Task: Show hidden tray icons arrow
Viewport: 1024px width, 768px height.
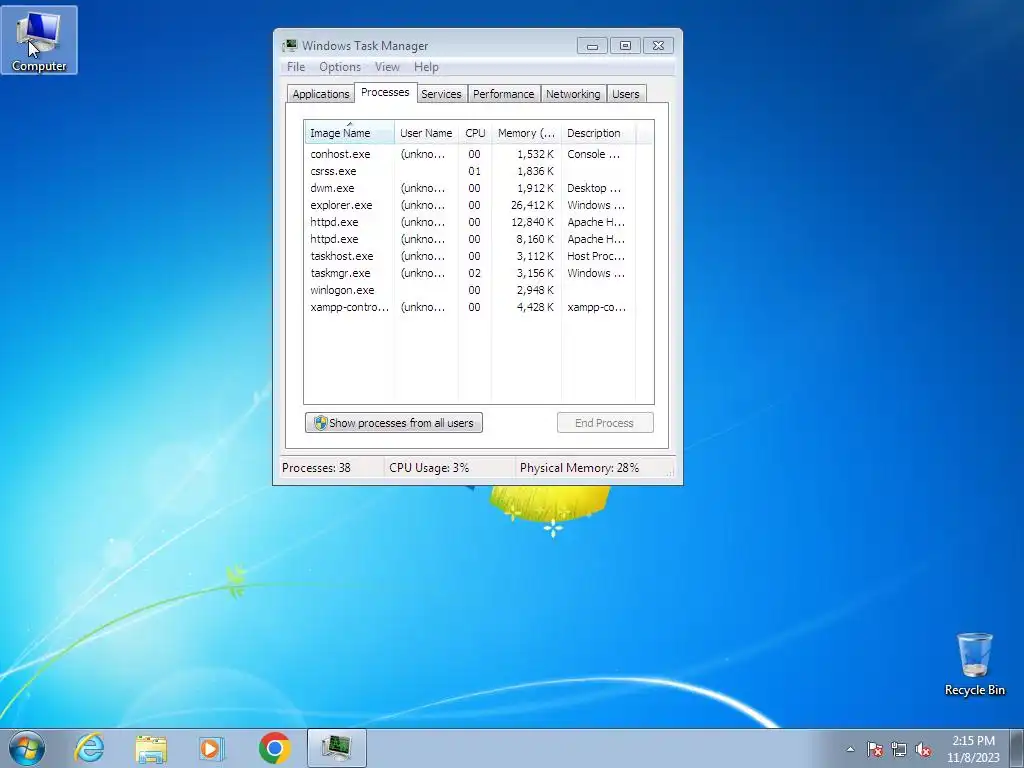Action: pos(850,749)
